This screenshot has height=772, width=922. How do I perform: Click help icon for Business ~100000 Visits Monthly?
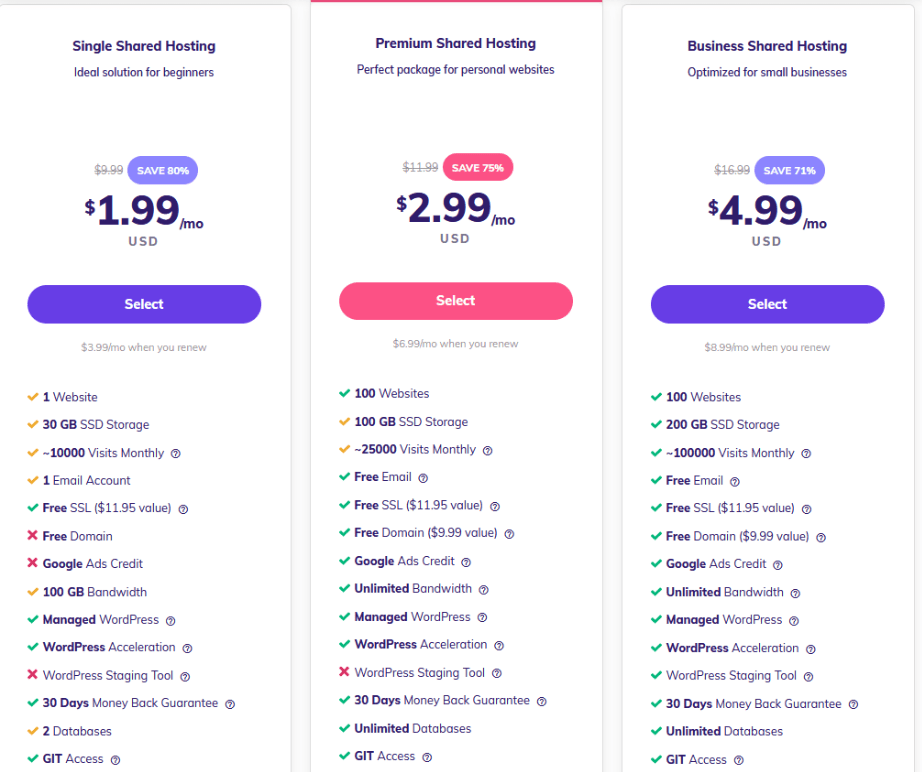point(806,453)
